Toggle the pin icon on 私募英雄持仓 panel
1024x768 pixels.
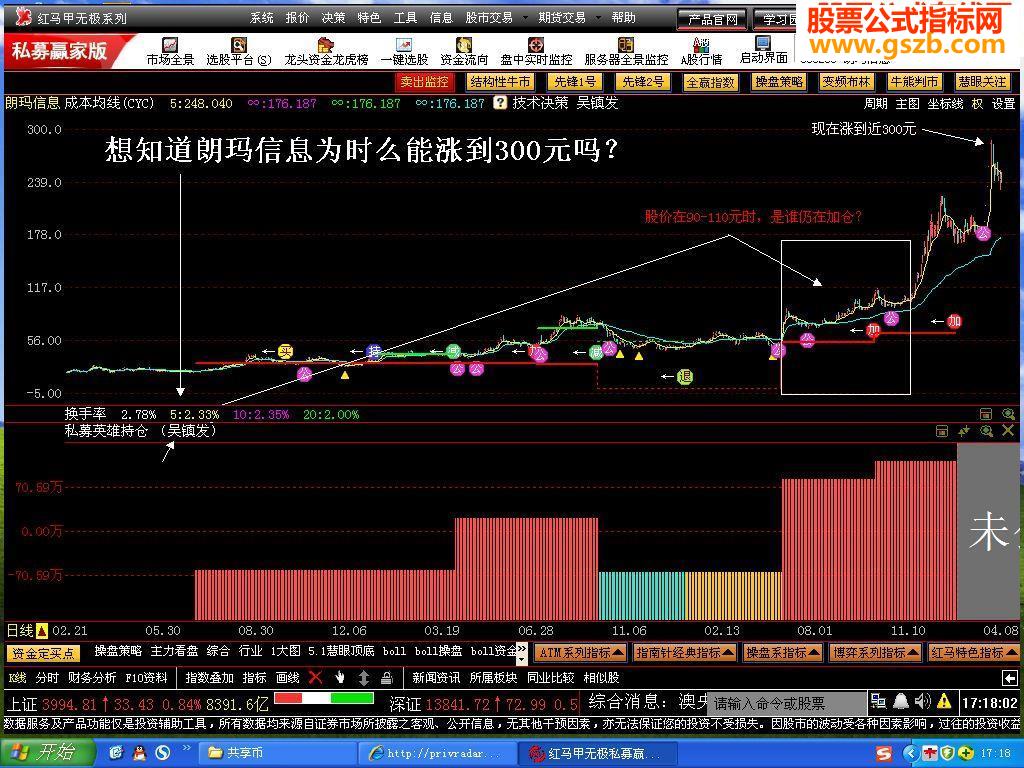[x=964, y=431]
